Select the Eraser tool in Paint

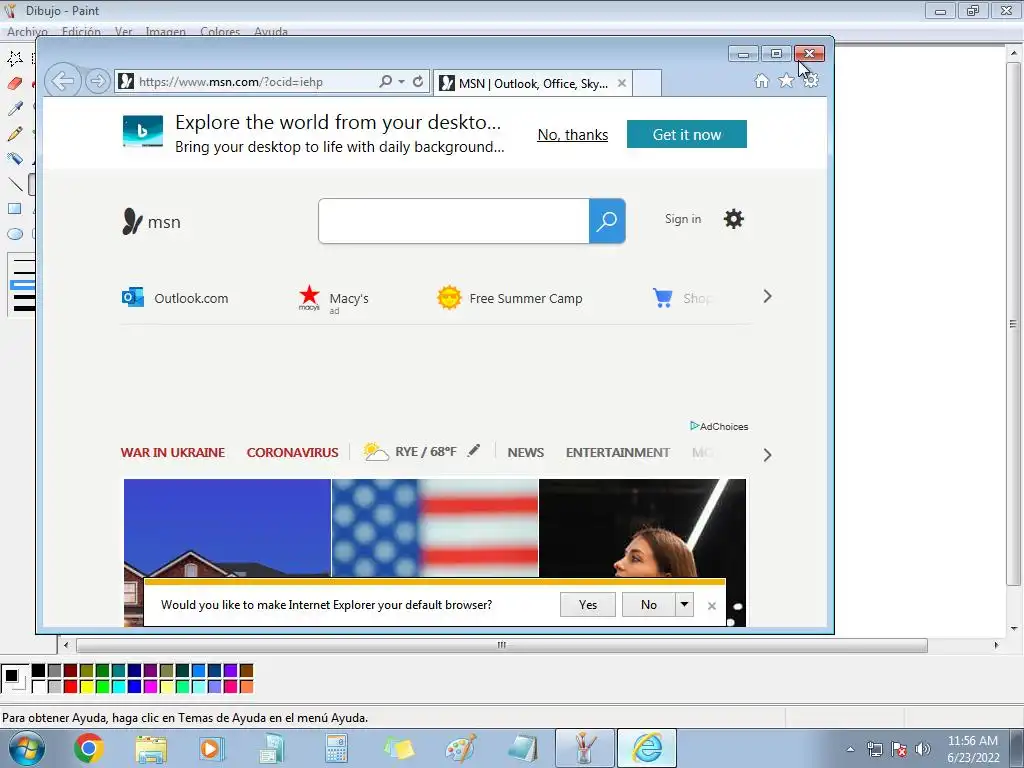point(14,83)
